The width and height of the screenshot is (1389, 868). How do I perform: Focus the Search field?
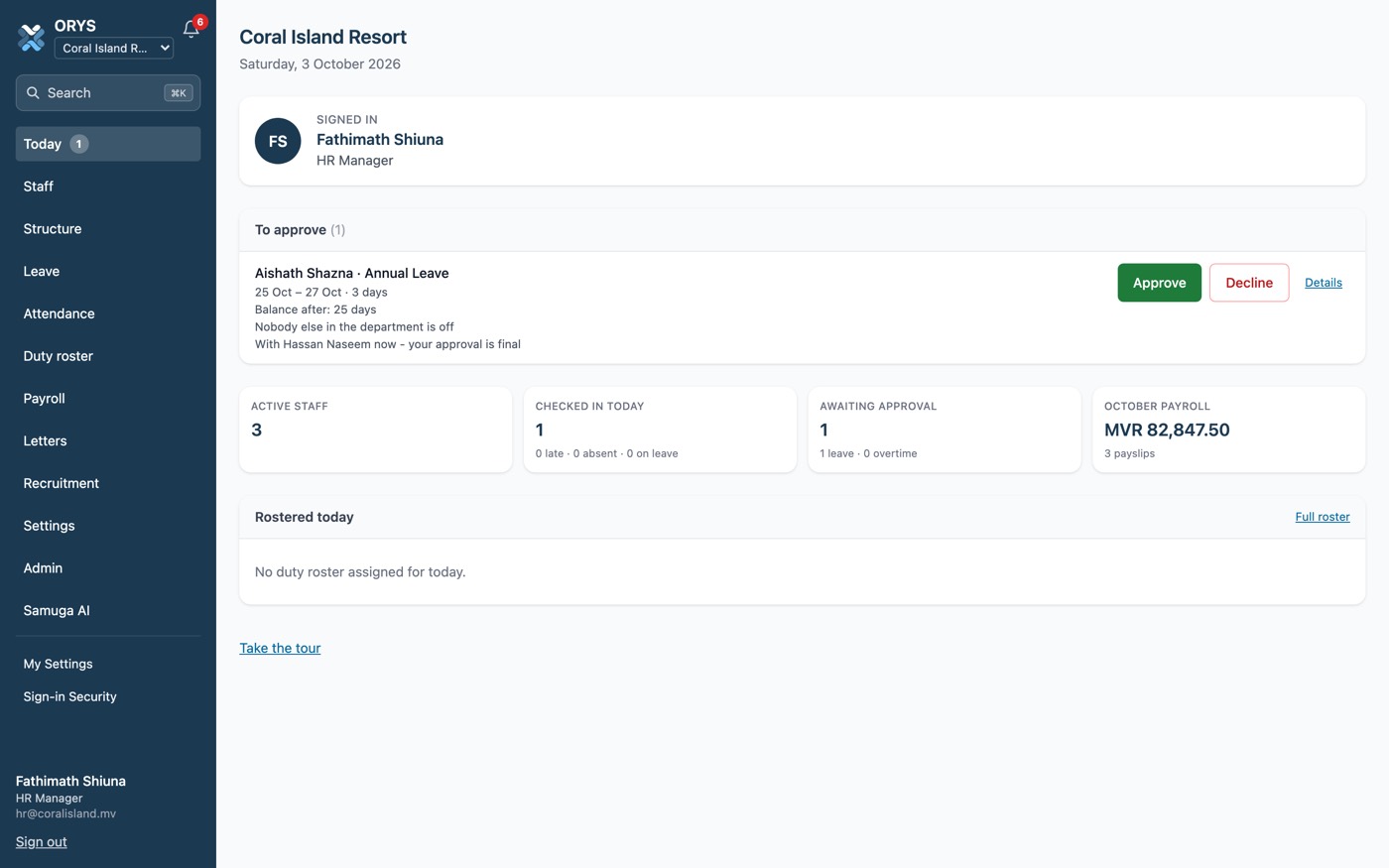tap(108, 93)
